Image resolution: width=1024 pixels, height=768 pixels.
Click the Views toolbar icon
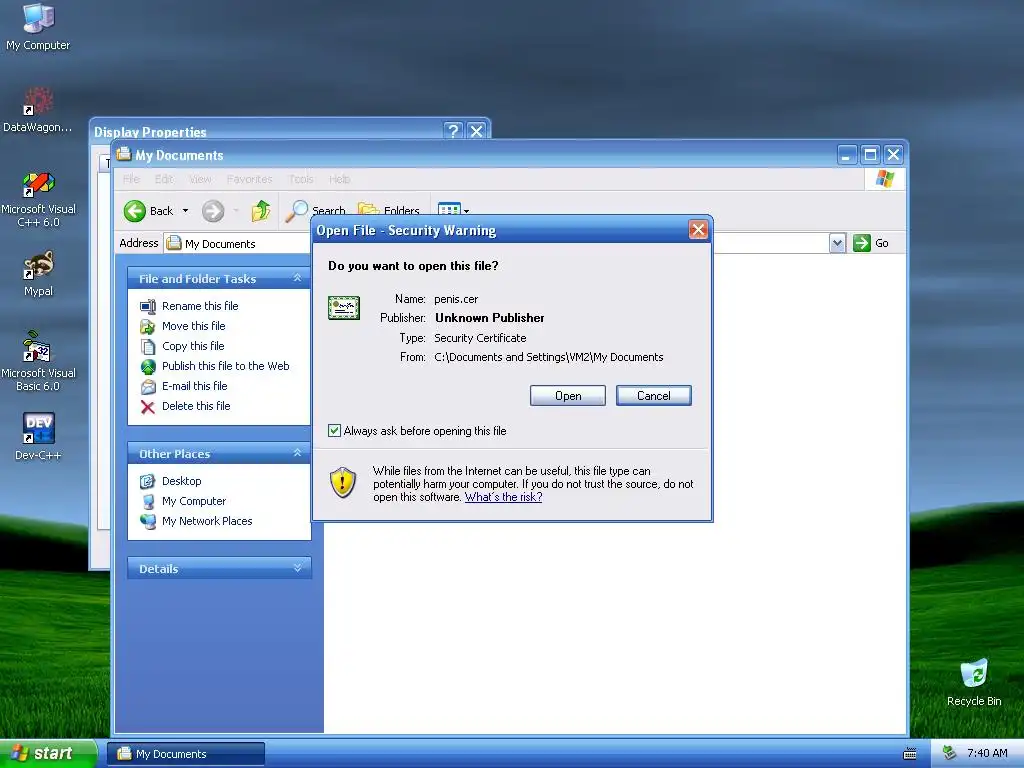(449, 210)
